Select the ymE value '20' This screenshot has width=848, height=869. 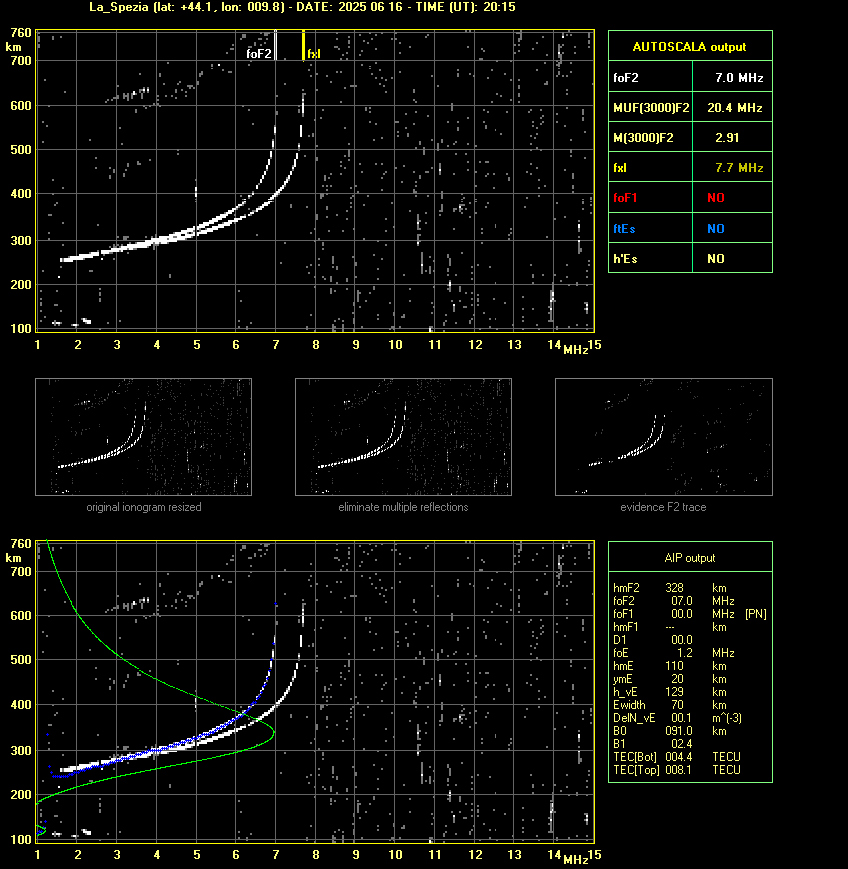coord(677,679)
